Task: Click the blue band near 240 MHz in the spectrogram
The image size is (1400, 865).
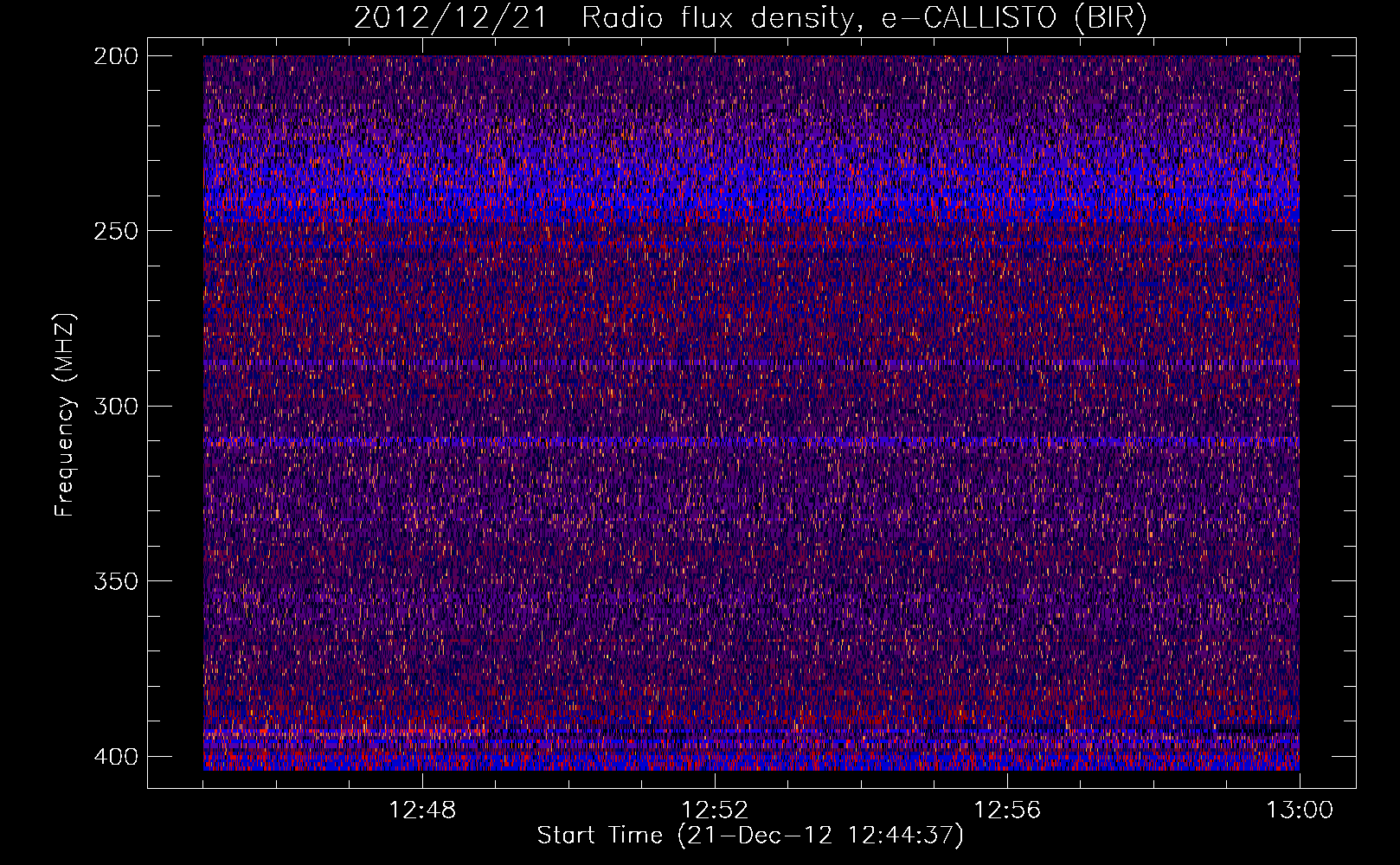Action: click(751, 195)
